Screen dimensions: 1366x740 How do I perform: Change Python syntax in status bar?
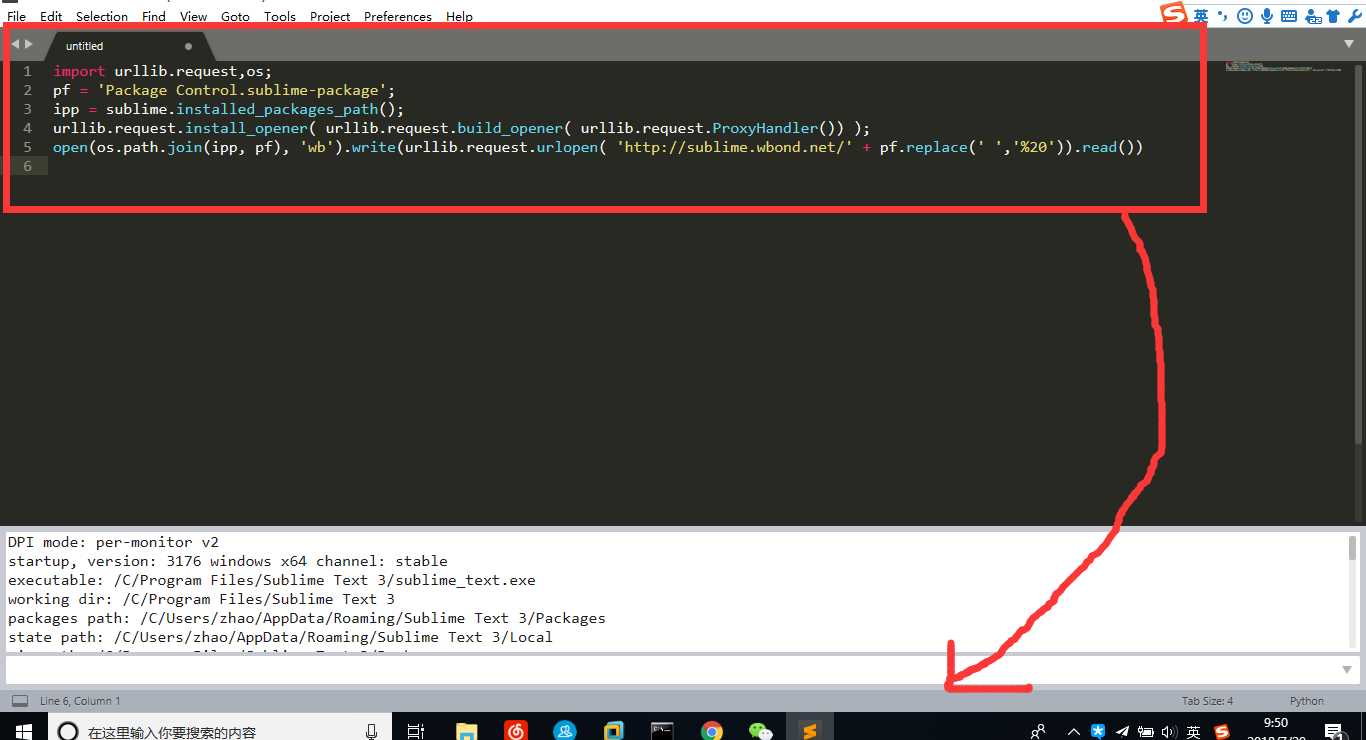pyautogui.click(x=1306, y=701)
